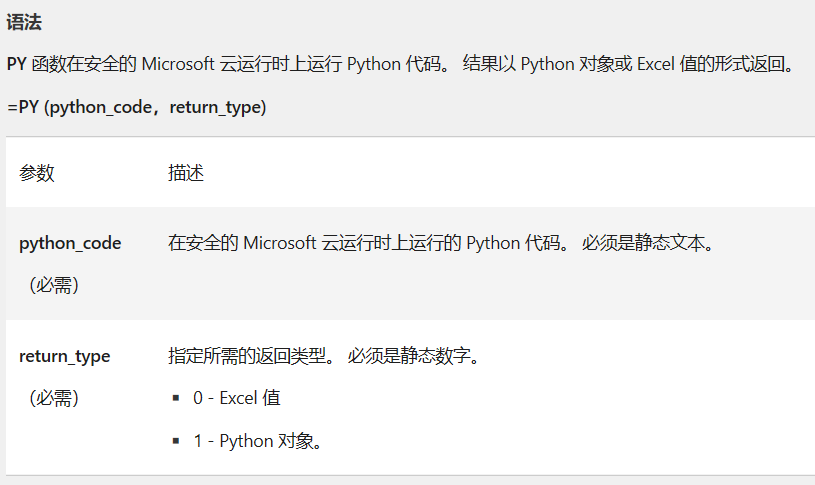Click the bullet before '0 - Excel 值'
815x485 pixels.
176,398
